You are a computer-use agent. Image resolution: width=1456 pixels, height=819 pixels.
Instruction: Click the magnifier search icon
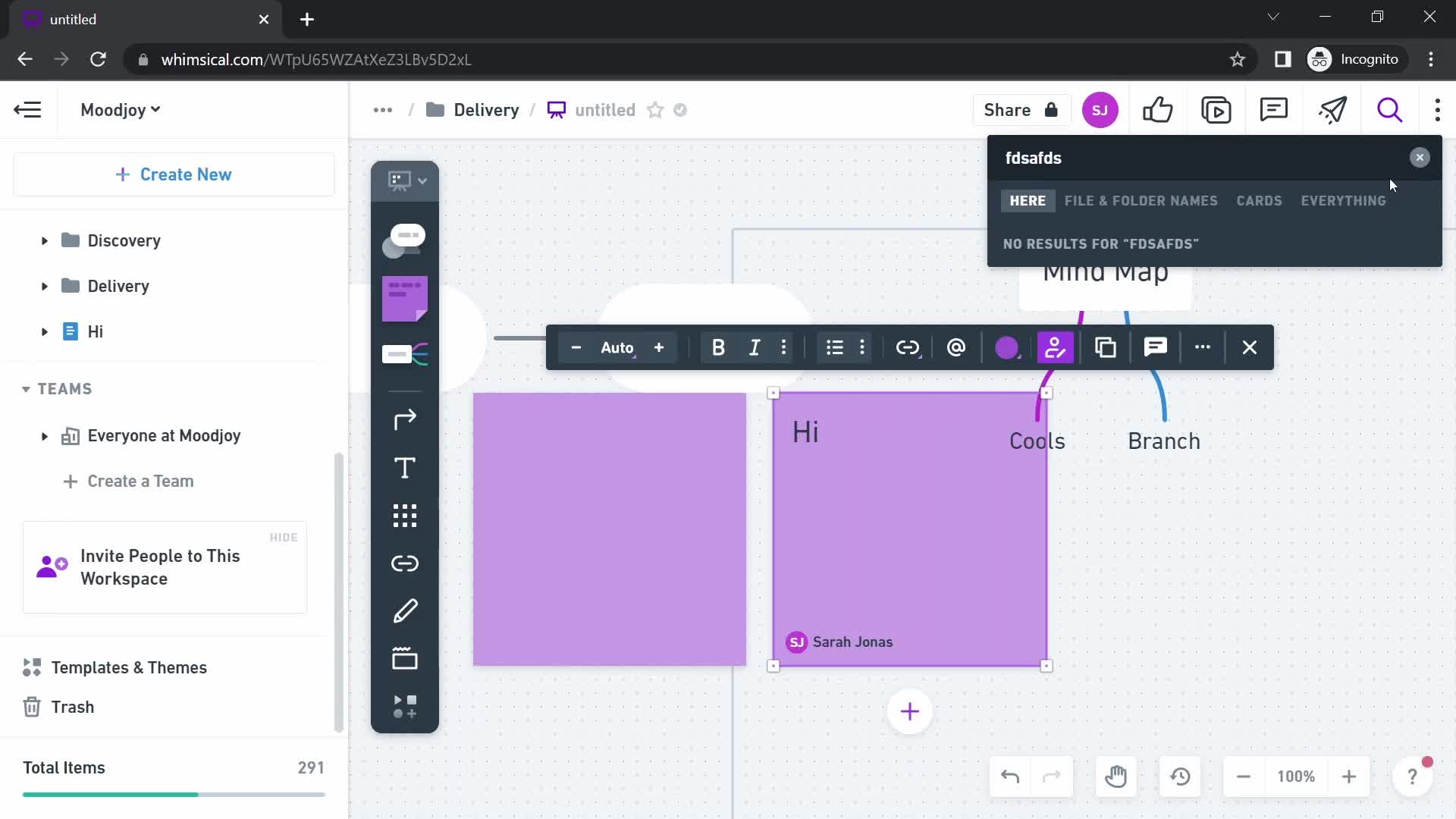click(x=1389, y=110)
